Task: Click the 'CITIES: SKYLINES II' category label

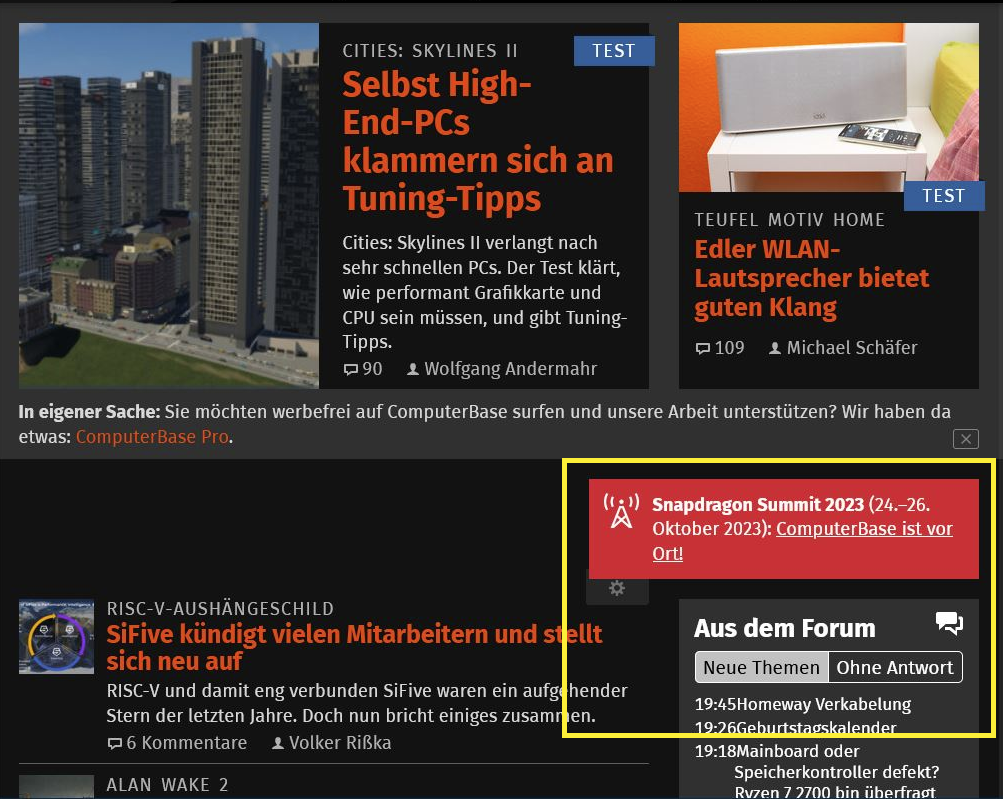Action: [x=430, y=51]
